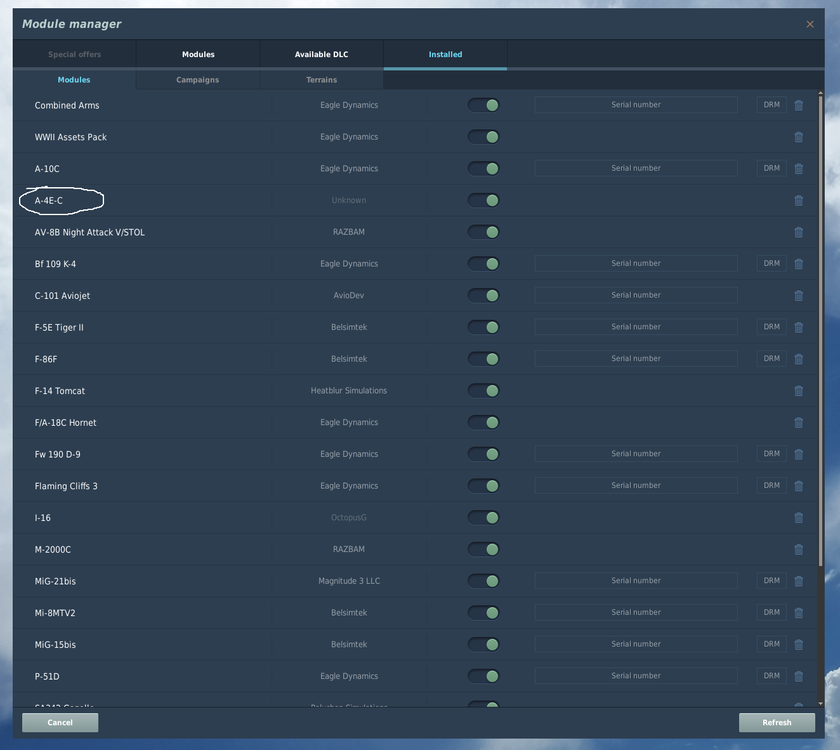Click the Cancel button
The image size is (840, 750).
pyautogui.click(x=60, y=722)
